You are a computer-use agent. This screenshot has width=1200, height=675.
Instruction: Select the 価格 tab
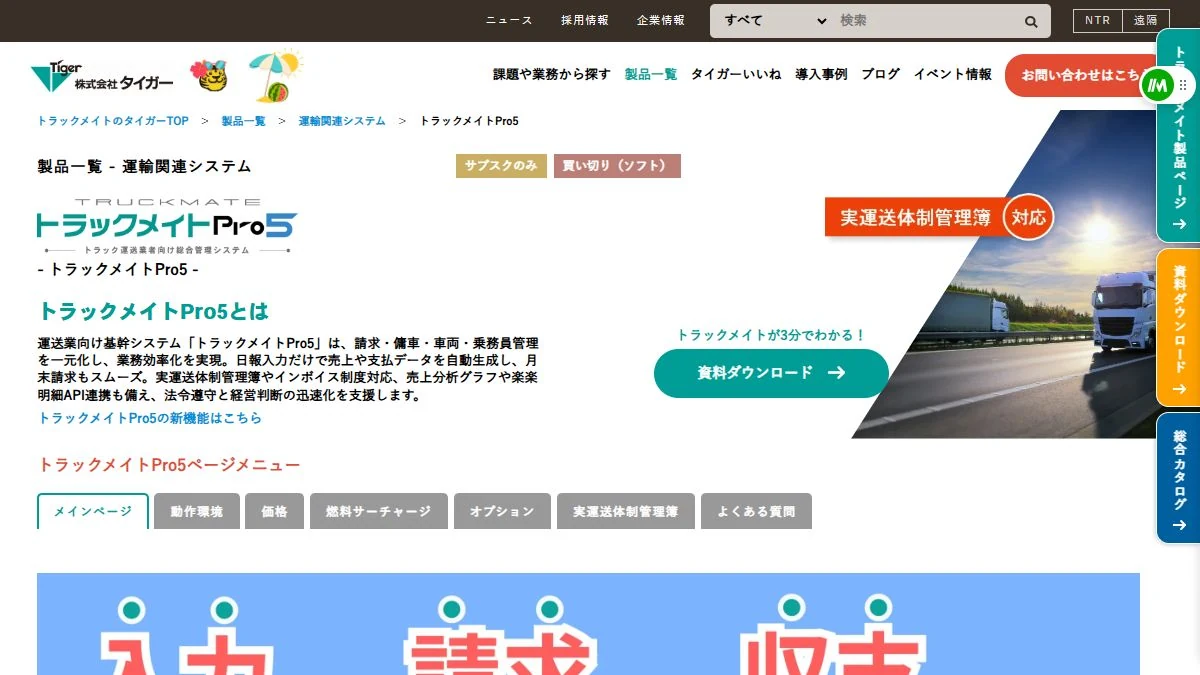pos(275,511)
